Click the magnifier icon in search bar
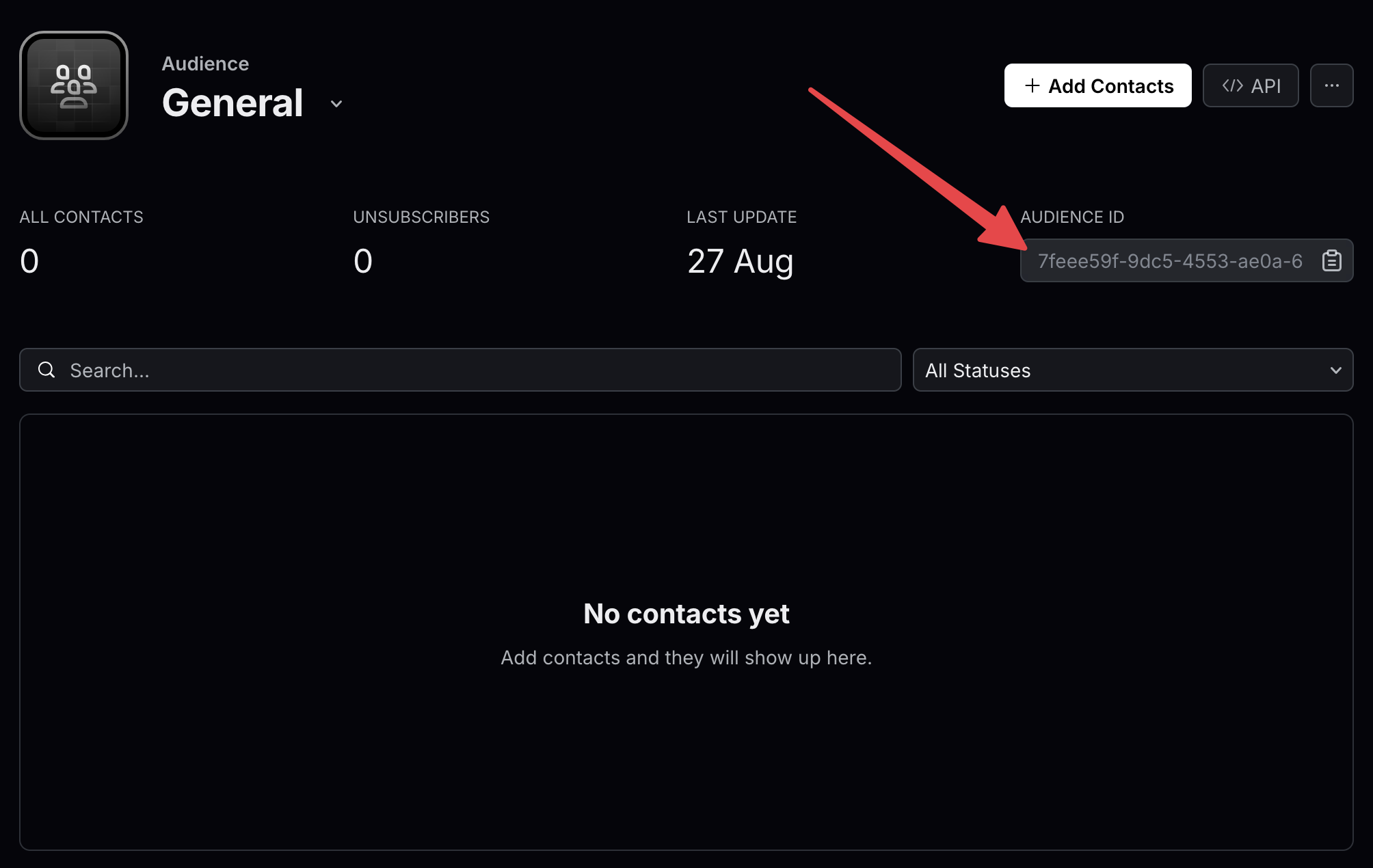1373x868 pixels. (46, 370)
